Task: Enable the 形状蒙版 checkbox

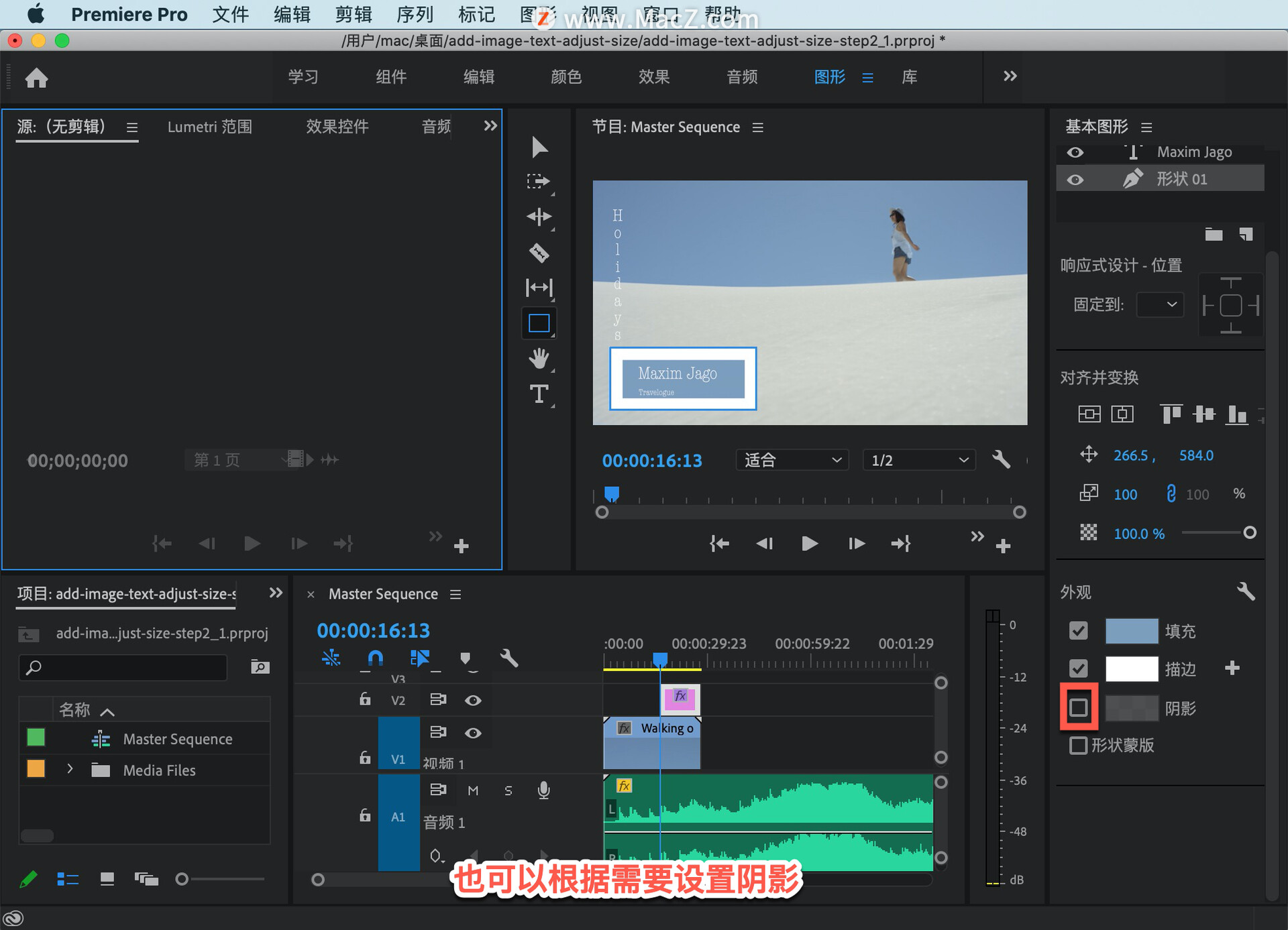Action: [x=1078, y=745]
